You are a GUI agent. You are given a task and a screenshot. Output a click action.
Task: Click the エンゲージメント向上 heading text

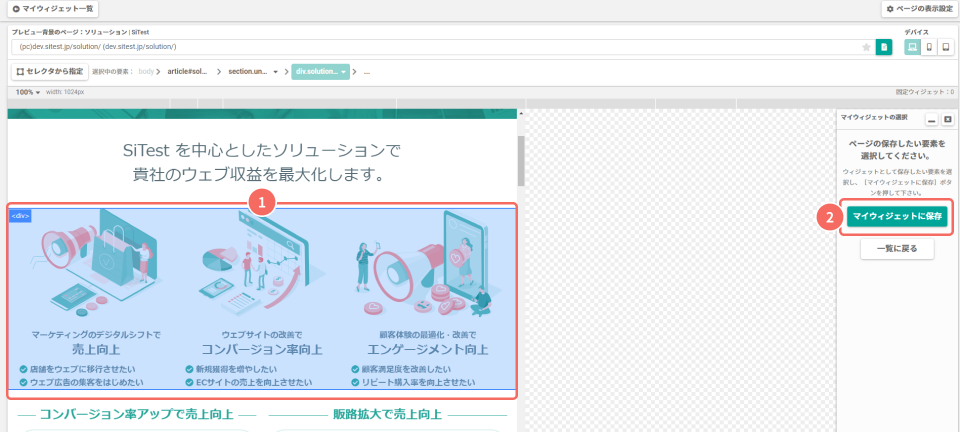click(427, 350)
